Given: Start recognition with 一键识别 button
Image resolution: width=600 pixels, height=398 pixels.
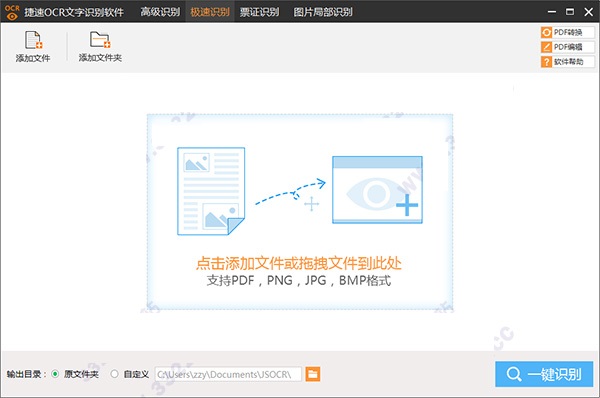Looking at the screenshot, I should pos(544,374).
